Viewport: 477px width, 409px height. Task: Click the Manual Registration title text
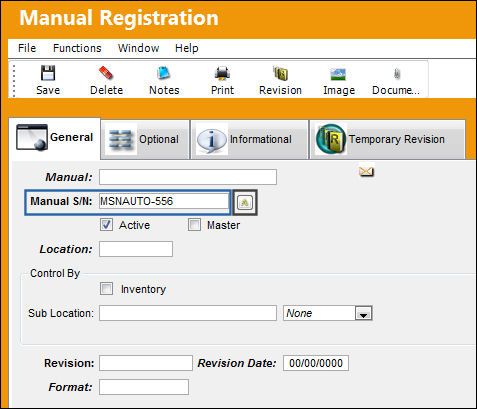pyautogui.click(x=119, y=18)
